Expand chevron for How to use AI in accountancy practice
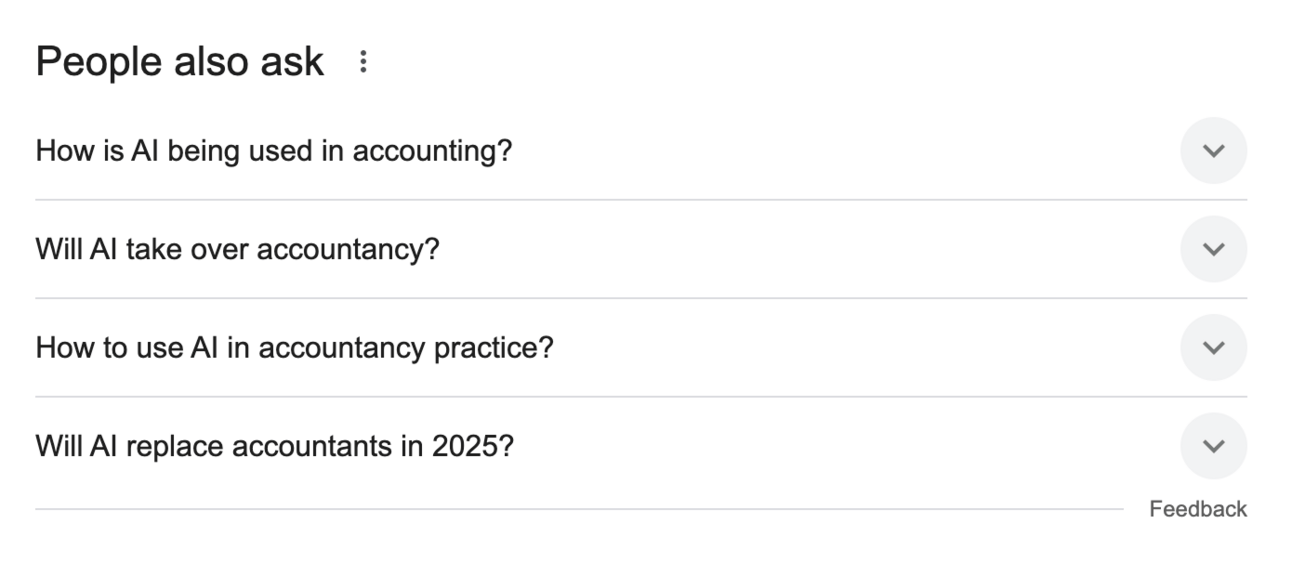Viewport: 1292px width, 563px height. pos(1213,347)
